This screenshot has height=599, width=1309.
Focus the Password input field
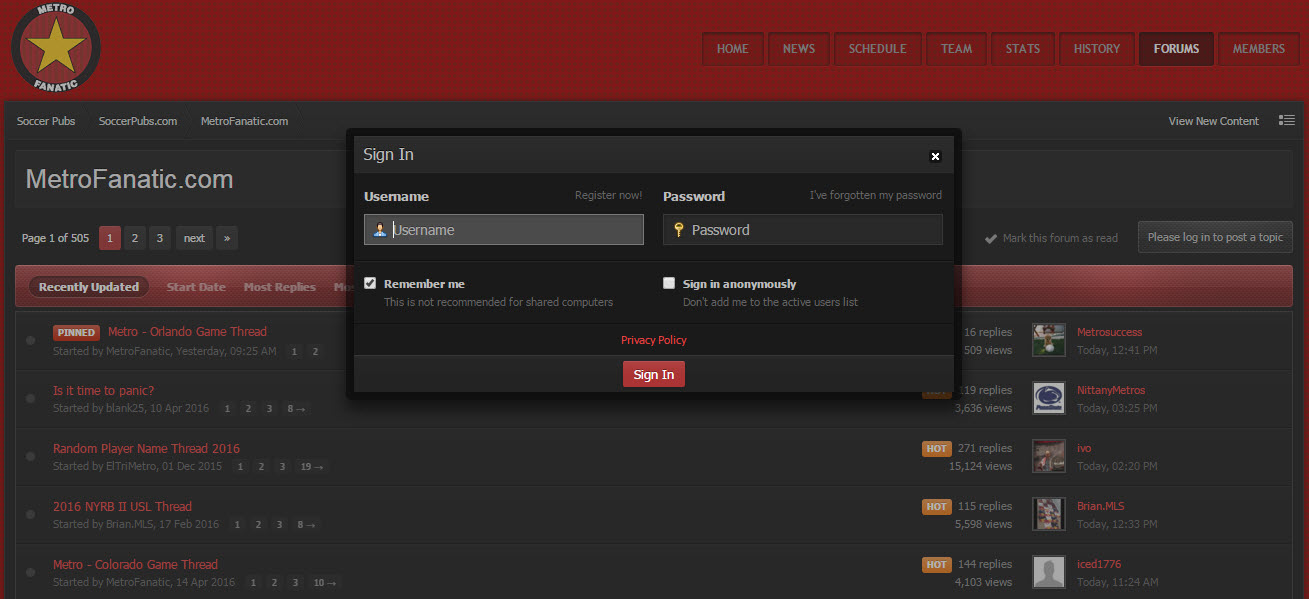pos(803,229)
